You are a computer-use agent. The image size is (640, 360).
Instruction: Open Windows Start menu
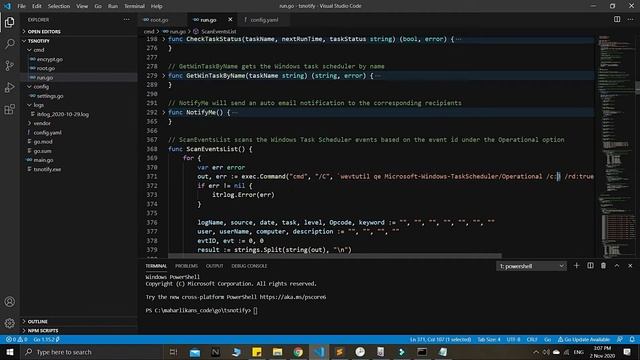[x=10, y=352]
